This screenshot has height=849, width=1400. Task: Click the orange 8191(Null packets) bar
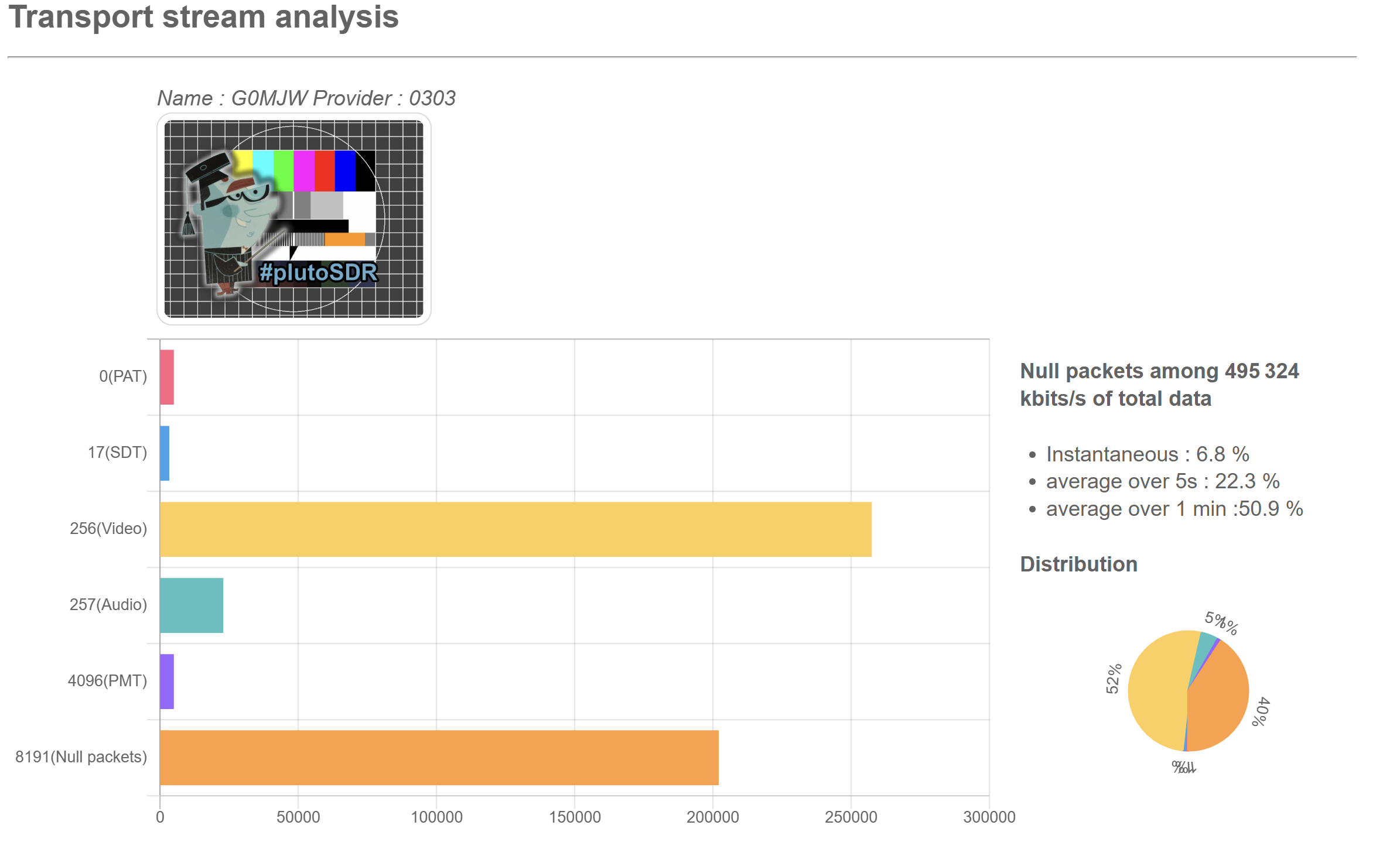click(439, 758)
